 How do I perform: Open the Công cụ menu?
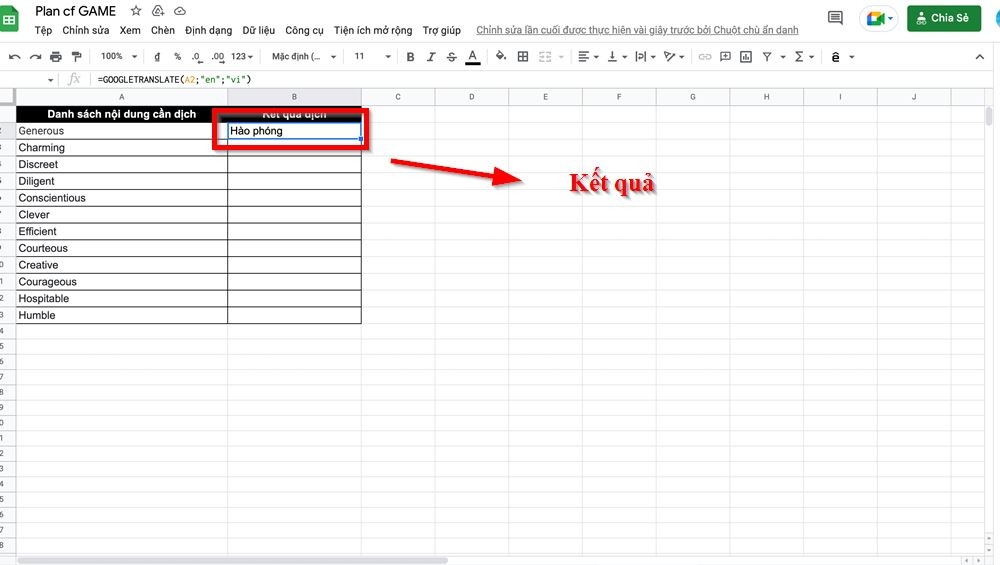tap(304, 30)
